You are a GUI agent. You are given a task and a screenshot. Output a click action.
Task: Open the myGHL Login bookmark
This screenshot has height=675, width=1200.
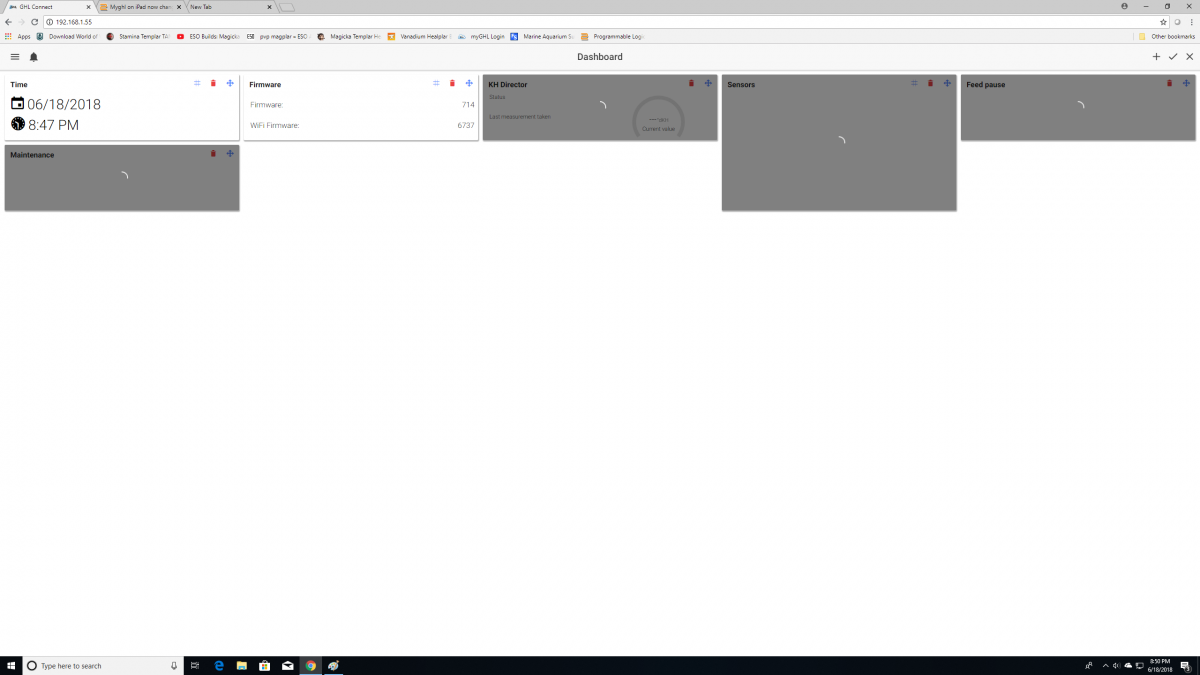pyautogui.click(x=482, y=36)
